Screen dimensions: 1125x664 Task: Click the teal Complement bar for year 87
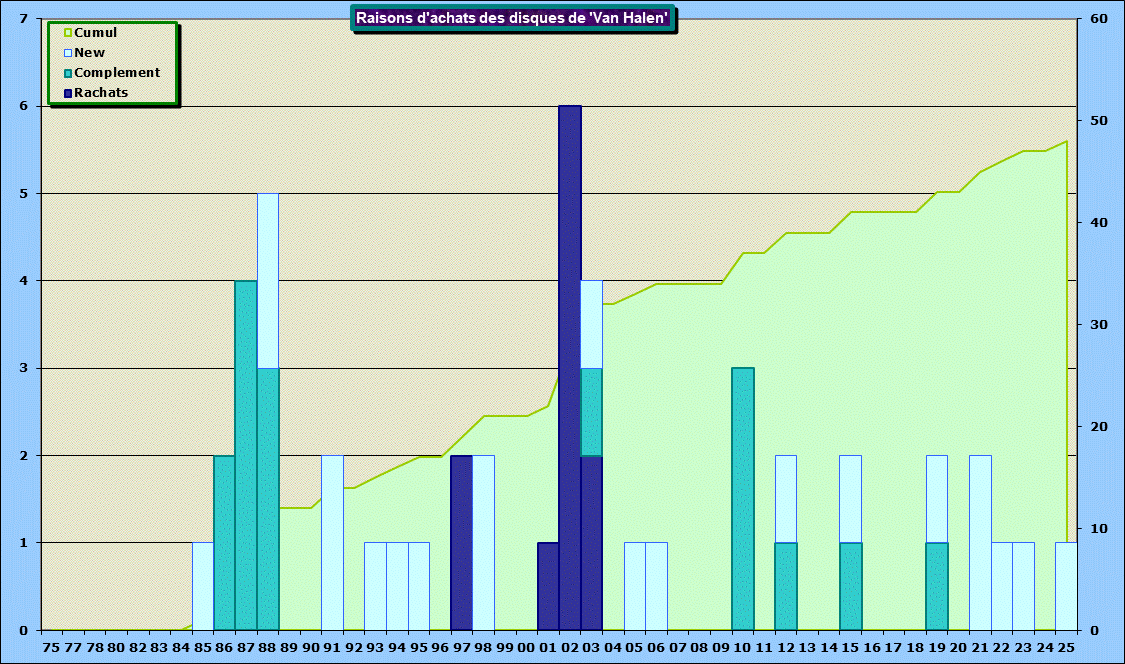point(246,455)
